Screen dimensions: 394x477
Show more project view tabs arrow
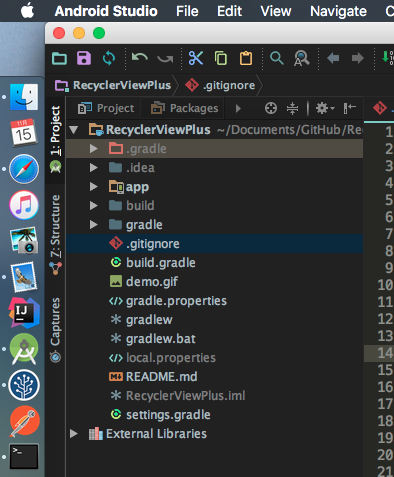238,108
